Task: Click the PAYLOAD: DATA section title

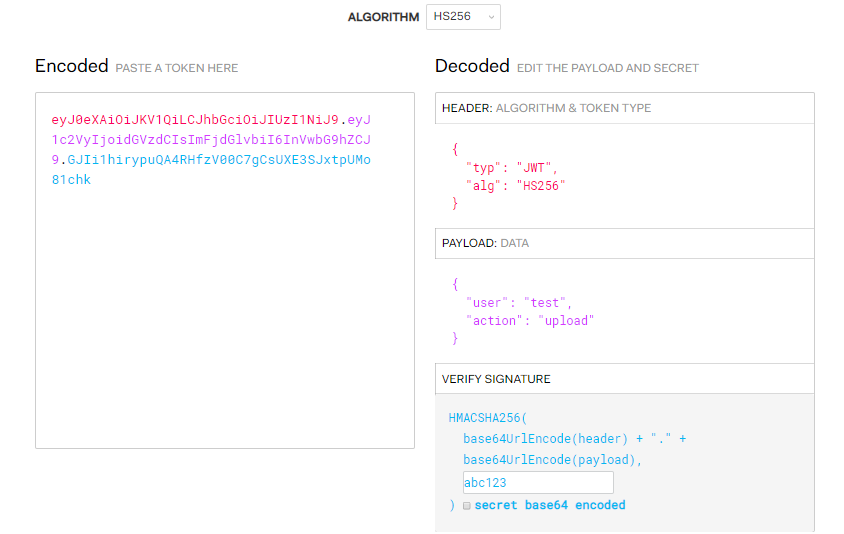Action: 485,243
